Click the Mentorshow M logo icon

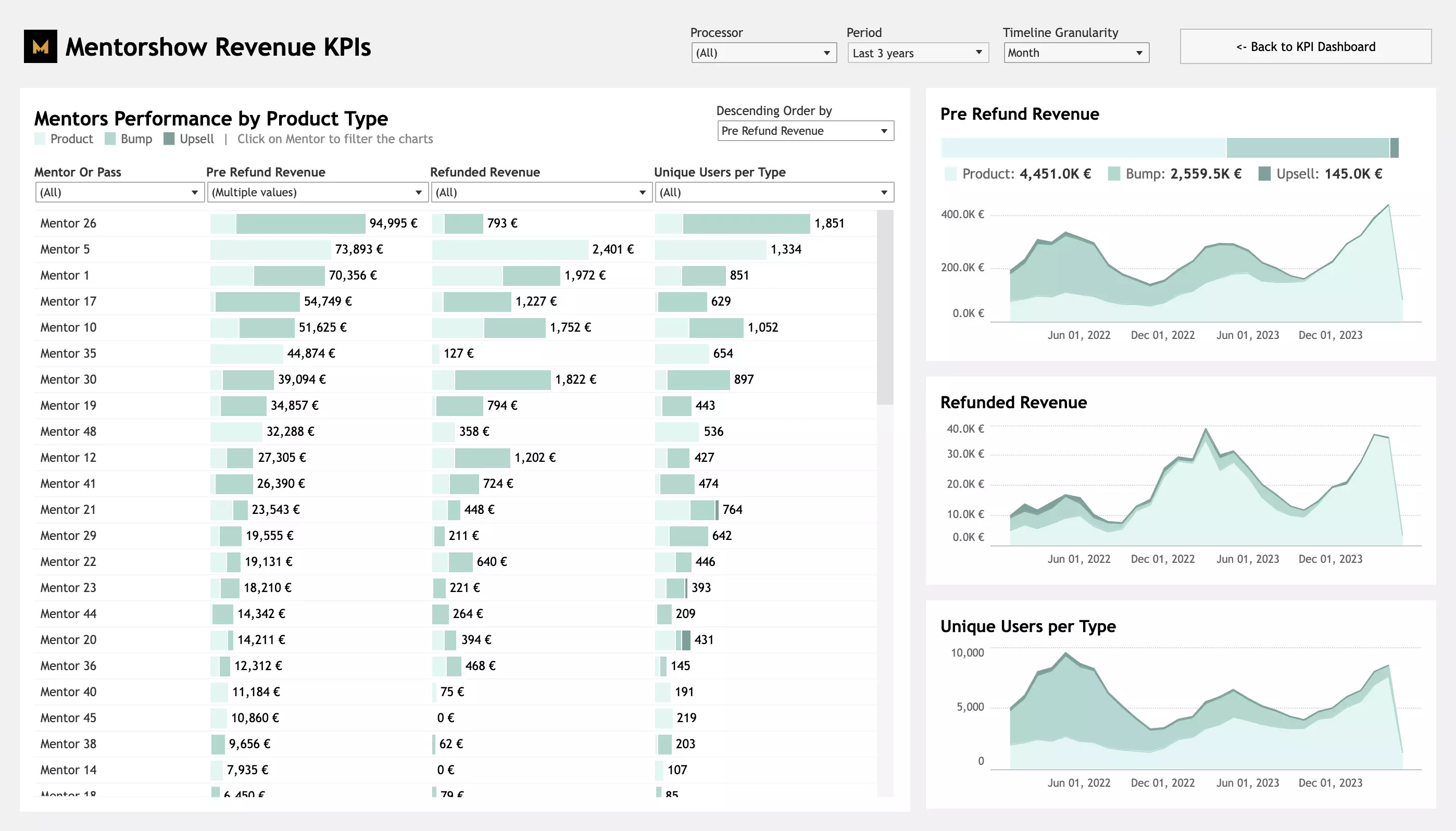(40, 46)
